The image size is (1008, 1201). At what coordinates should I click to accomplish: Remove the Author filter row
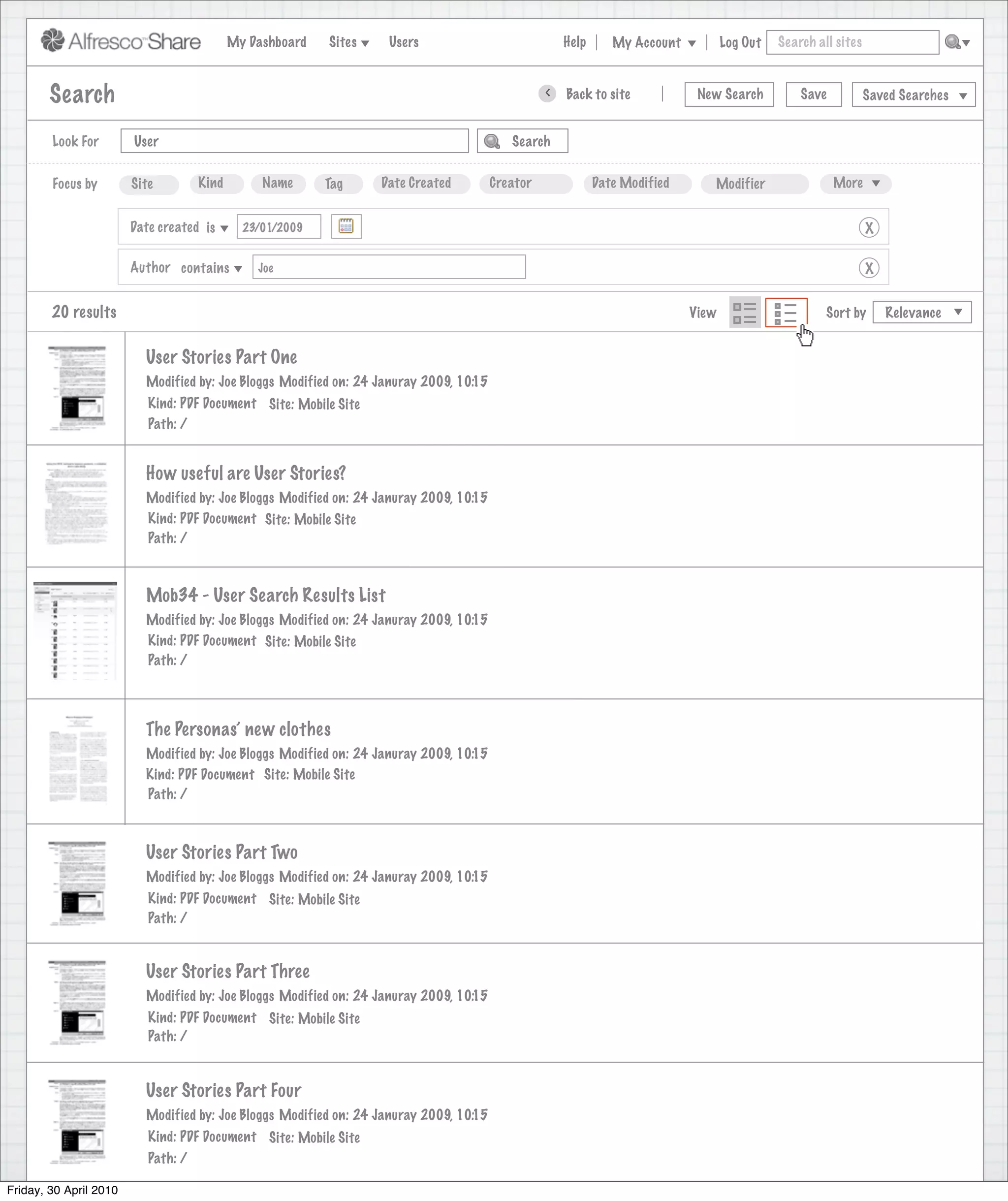pos(869,268)
